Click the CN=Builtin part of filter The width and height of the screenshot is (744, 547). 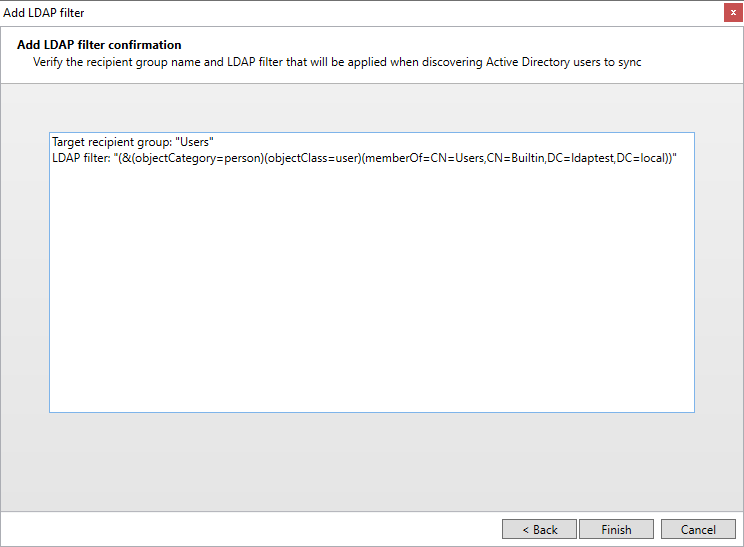point(516,158)
